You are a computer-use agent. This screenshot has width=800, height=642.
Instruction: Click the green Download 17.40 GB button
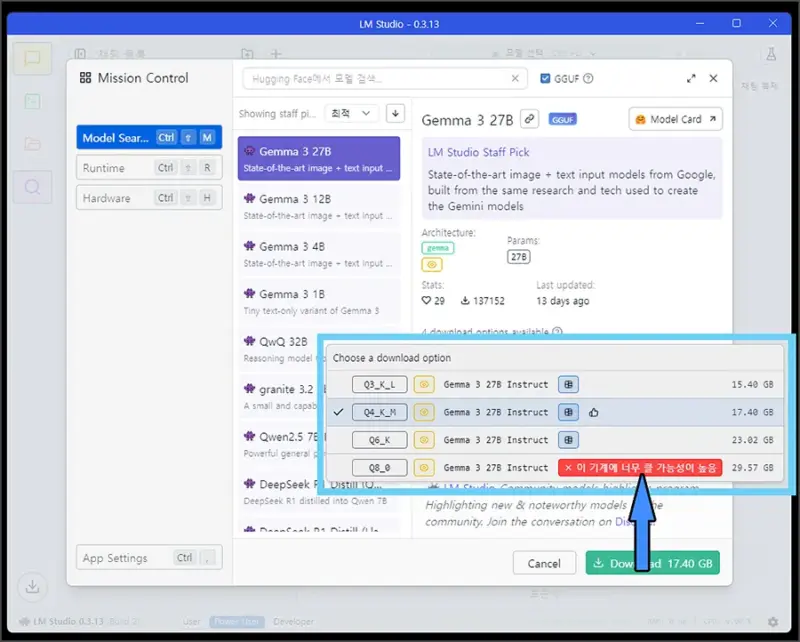pos(653,563)
